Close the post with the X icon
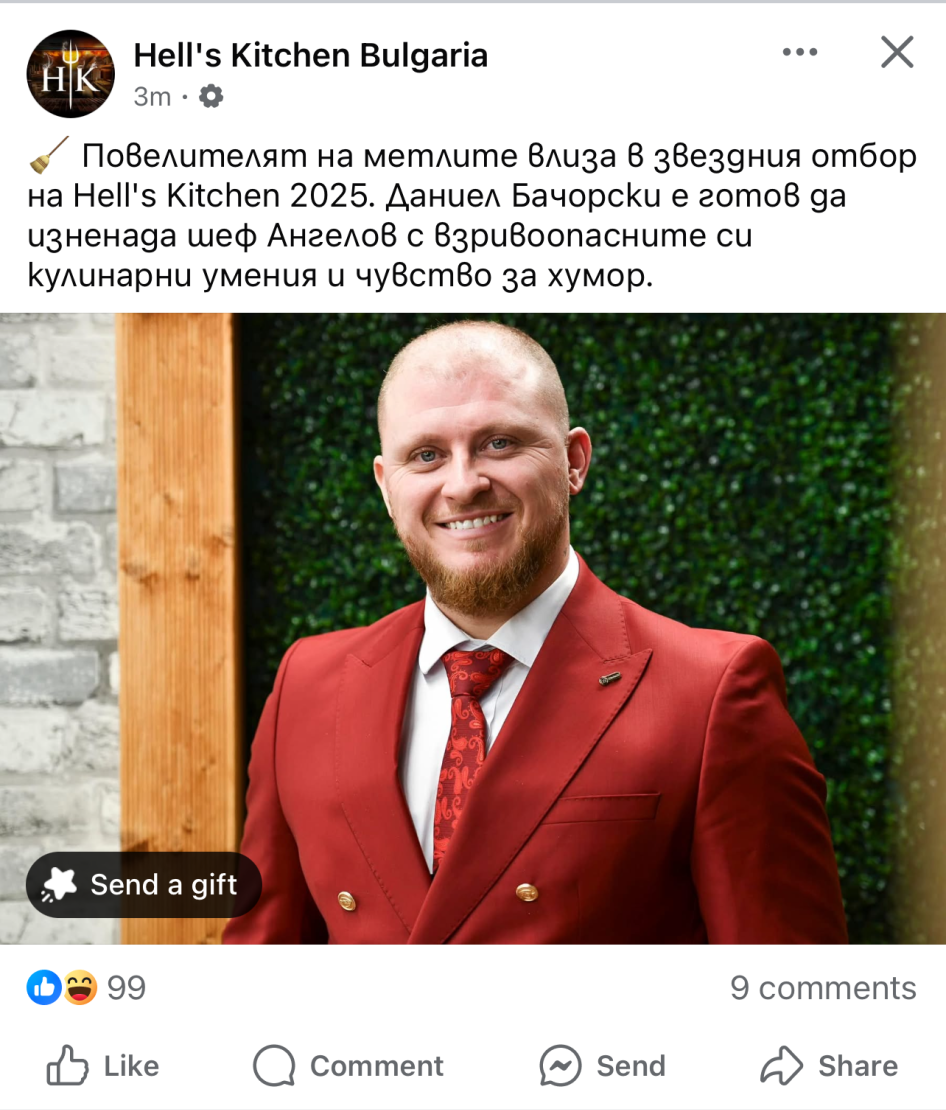This screenshot has height=1110, width=946. coord(897,52)
